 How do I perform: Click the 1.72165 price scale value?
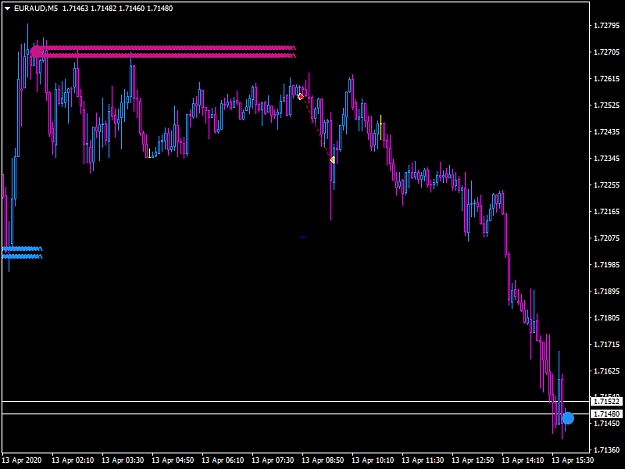tap(607, 212)
